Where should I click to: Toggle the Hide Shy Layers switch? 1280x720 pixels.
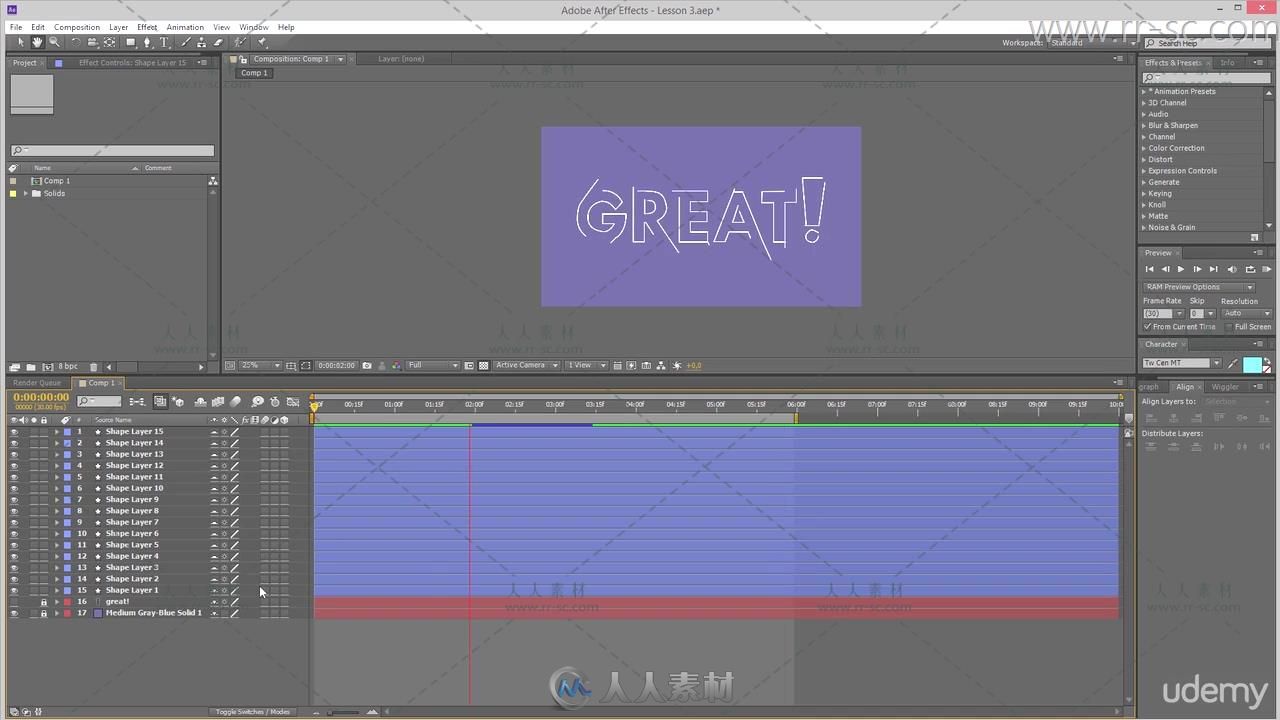200,401
